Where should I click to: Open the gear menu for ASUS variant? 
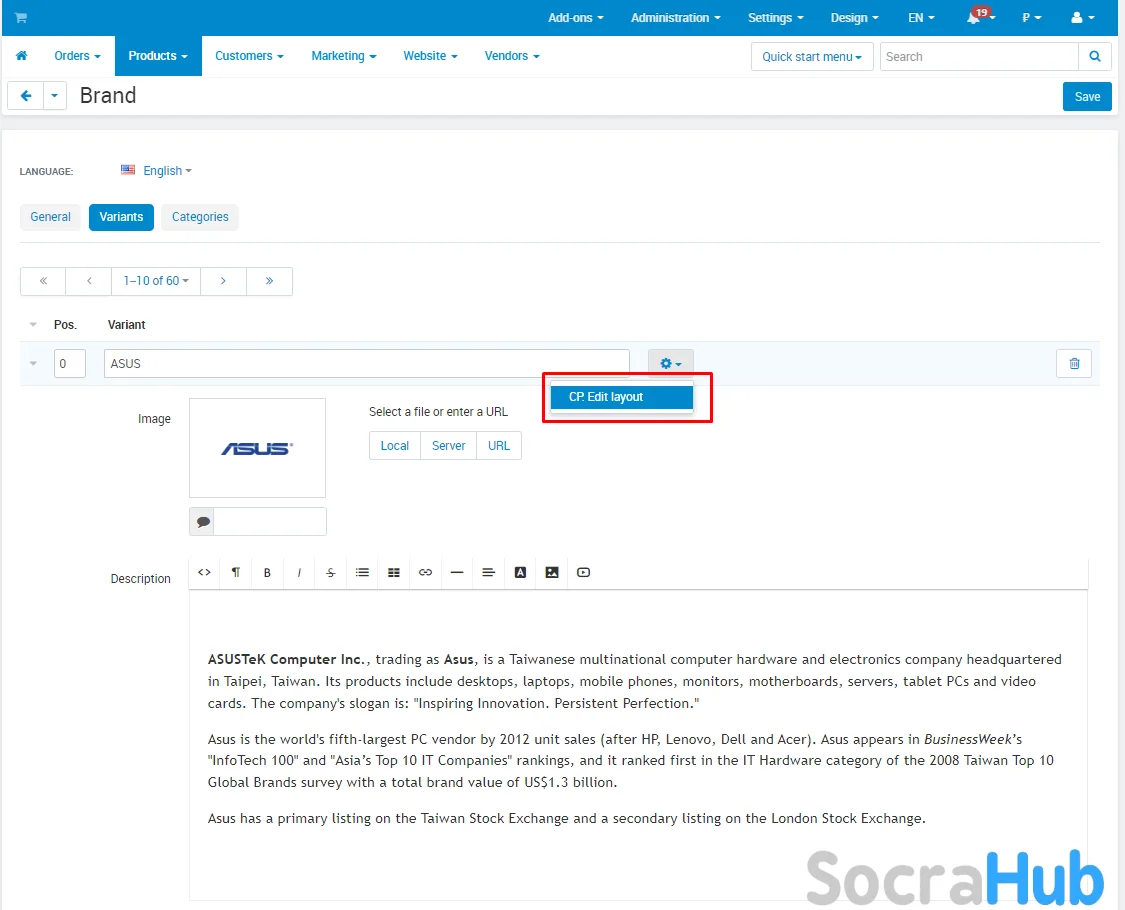click(x=670, y=364)
